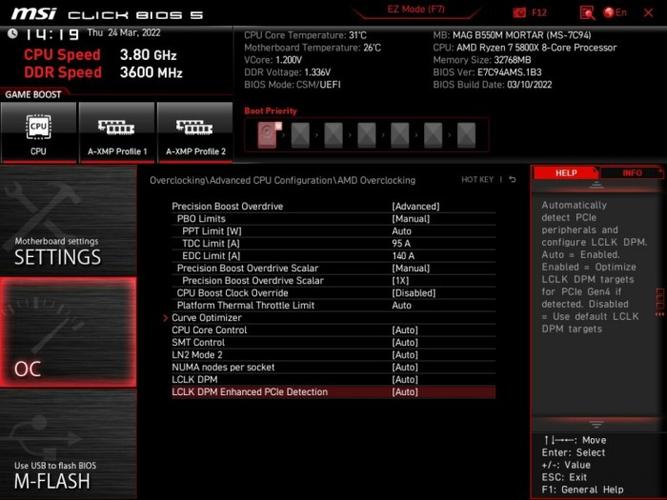Change language via En globe icon

[x=615, y=12]
